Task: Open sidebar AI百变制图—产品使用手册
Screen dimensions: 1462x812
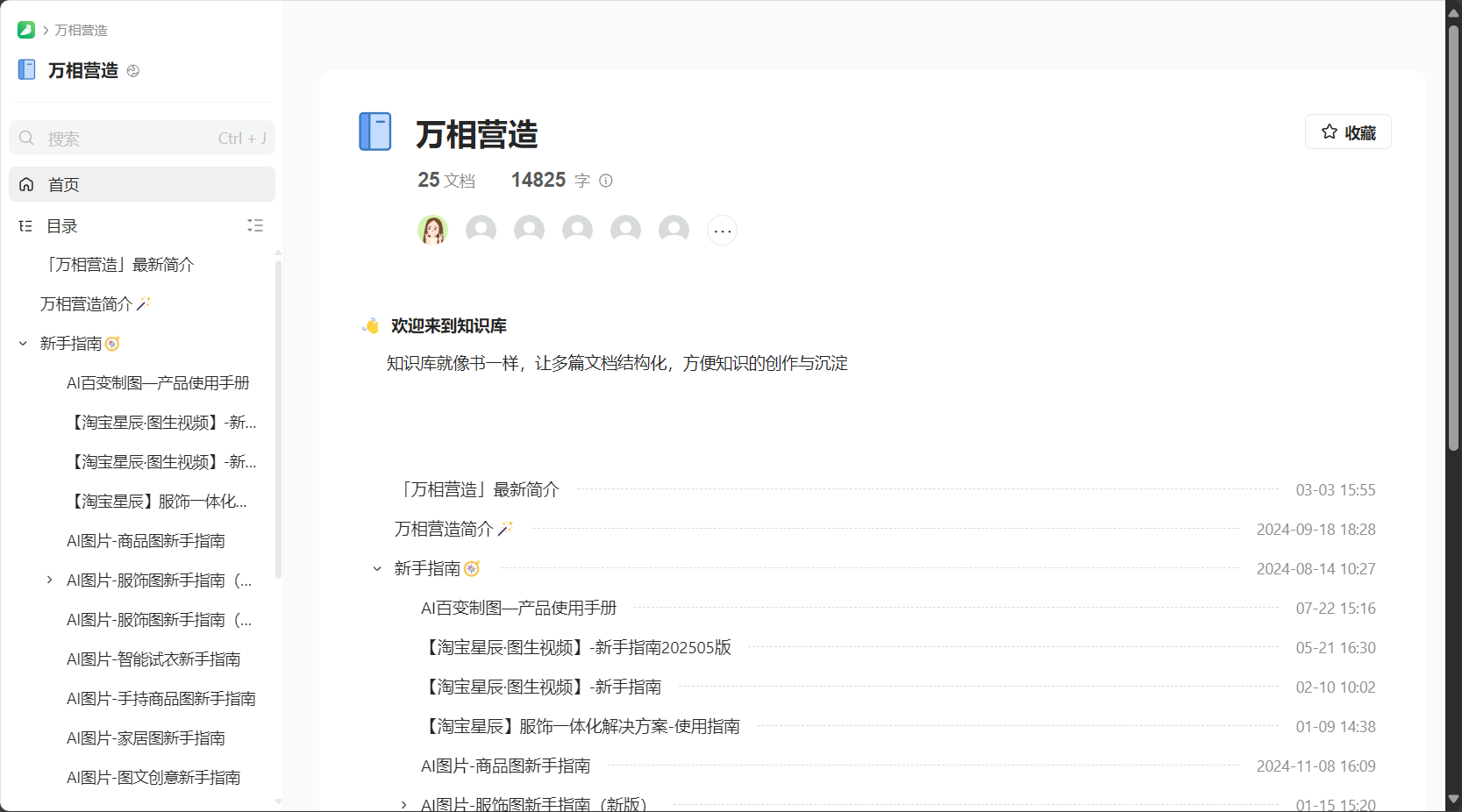Action: (158, 382)
